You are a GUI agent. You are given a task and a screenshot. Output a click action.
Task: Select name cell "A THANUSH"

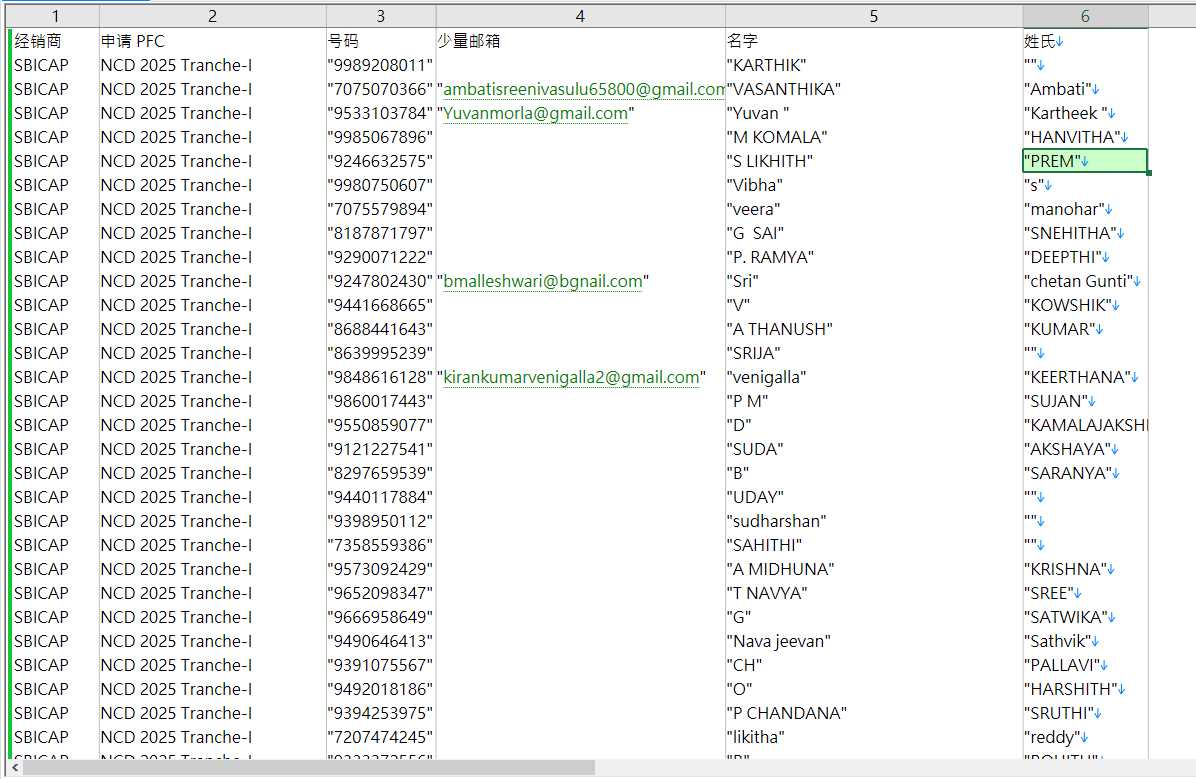click(873, 329)
